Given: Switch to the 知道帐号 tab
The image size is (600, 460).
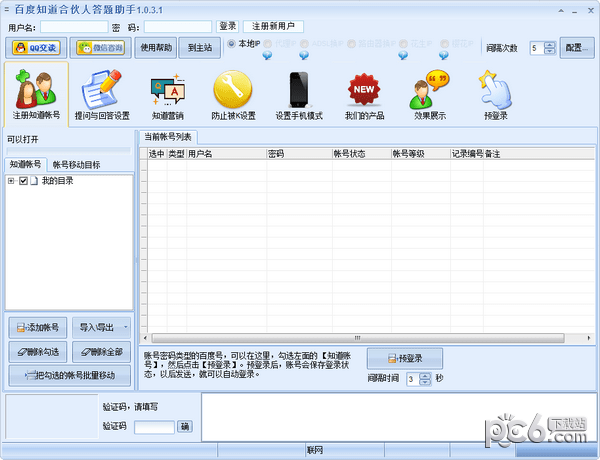Looking at the screenshot, I should pos(25,164).
